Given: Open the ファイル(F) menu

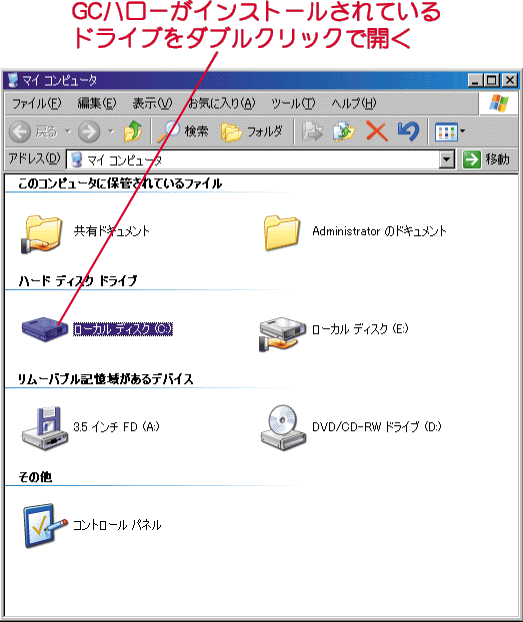Looking at the screenshot, I should point(37,104).
